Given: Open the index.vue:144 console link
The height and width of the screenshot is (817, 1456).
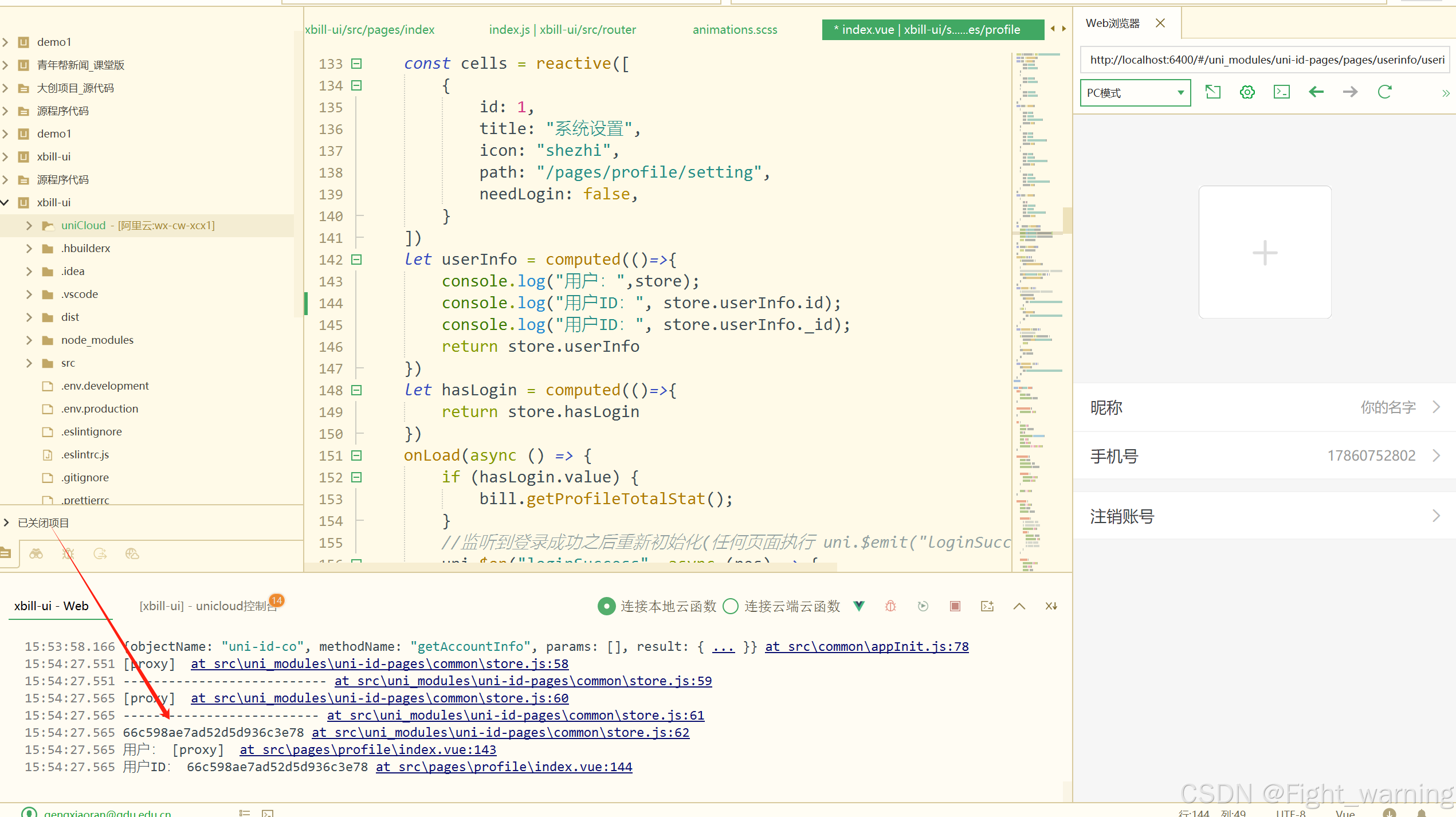Looking at the screenshot, I should click(504, 767).
